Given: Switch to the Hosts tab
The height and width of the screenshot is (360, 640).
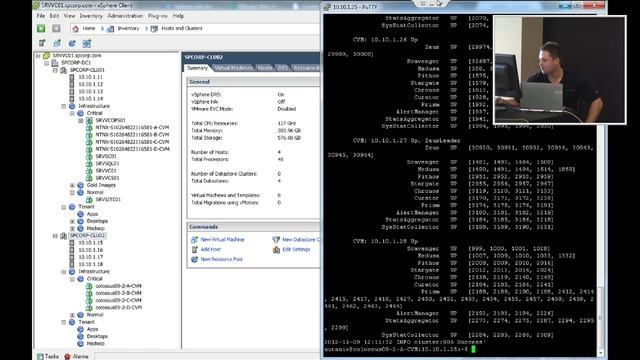Looking at the screenshot, I should coord(265,68).
